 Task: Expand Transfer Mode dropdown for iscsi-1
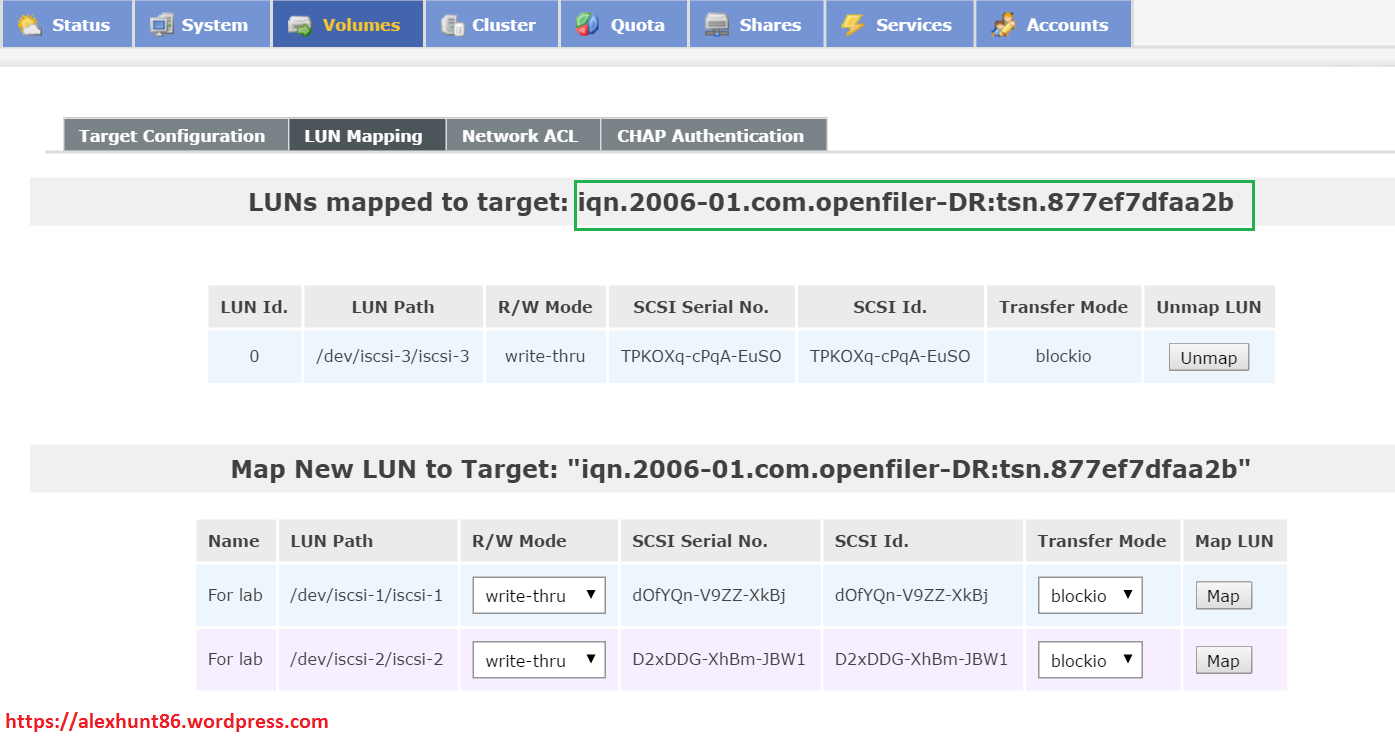tap(1089, 595)
